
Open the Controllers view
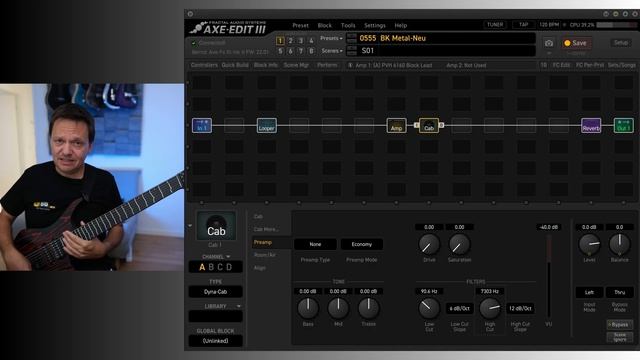click(x=204, y=65)
